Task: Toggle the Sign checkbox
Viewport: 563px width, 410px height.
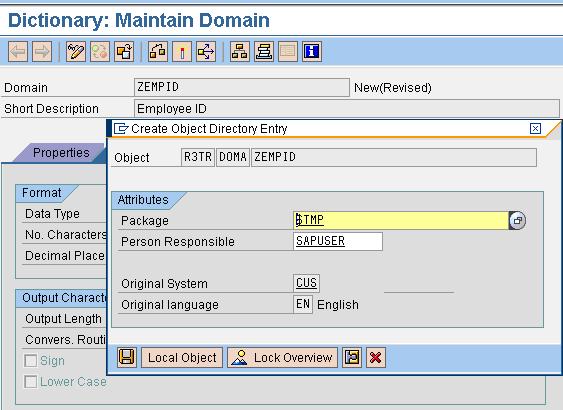Action: [31, 360]
